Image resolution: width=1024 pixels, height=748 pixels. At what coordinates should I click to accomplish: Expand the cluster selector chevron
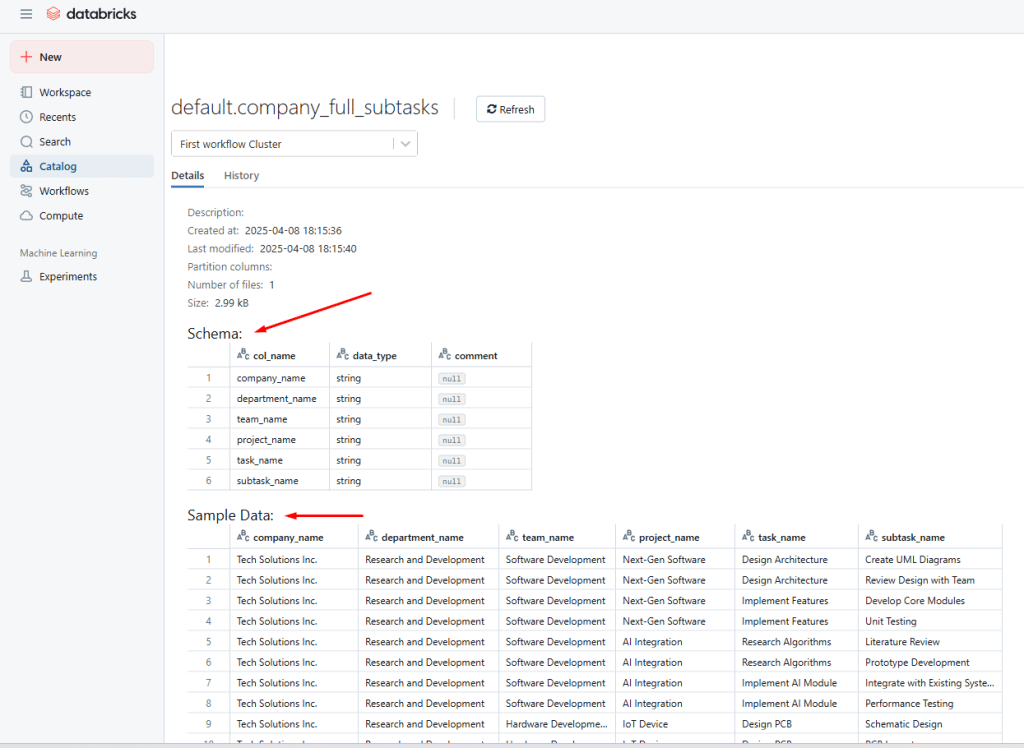click(404, 143)
